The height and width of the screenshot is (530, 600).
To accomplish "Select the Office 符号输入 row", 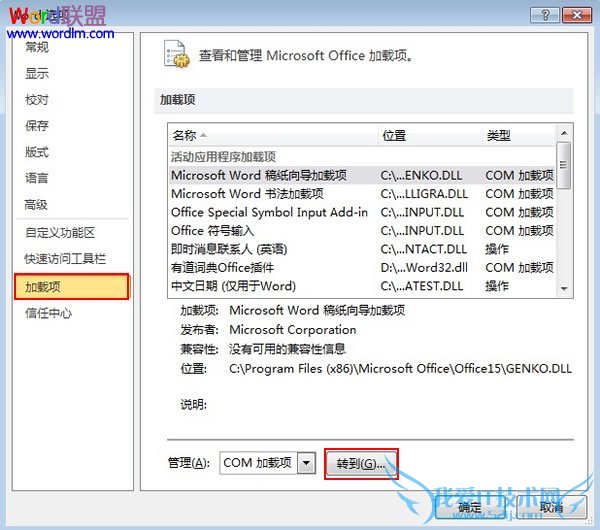I will pyautogui.click(x=362, y=230).
